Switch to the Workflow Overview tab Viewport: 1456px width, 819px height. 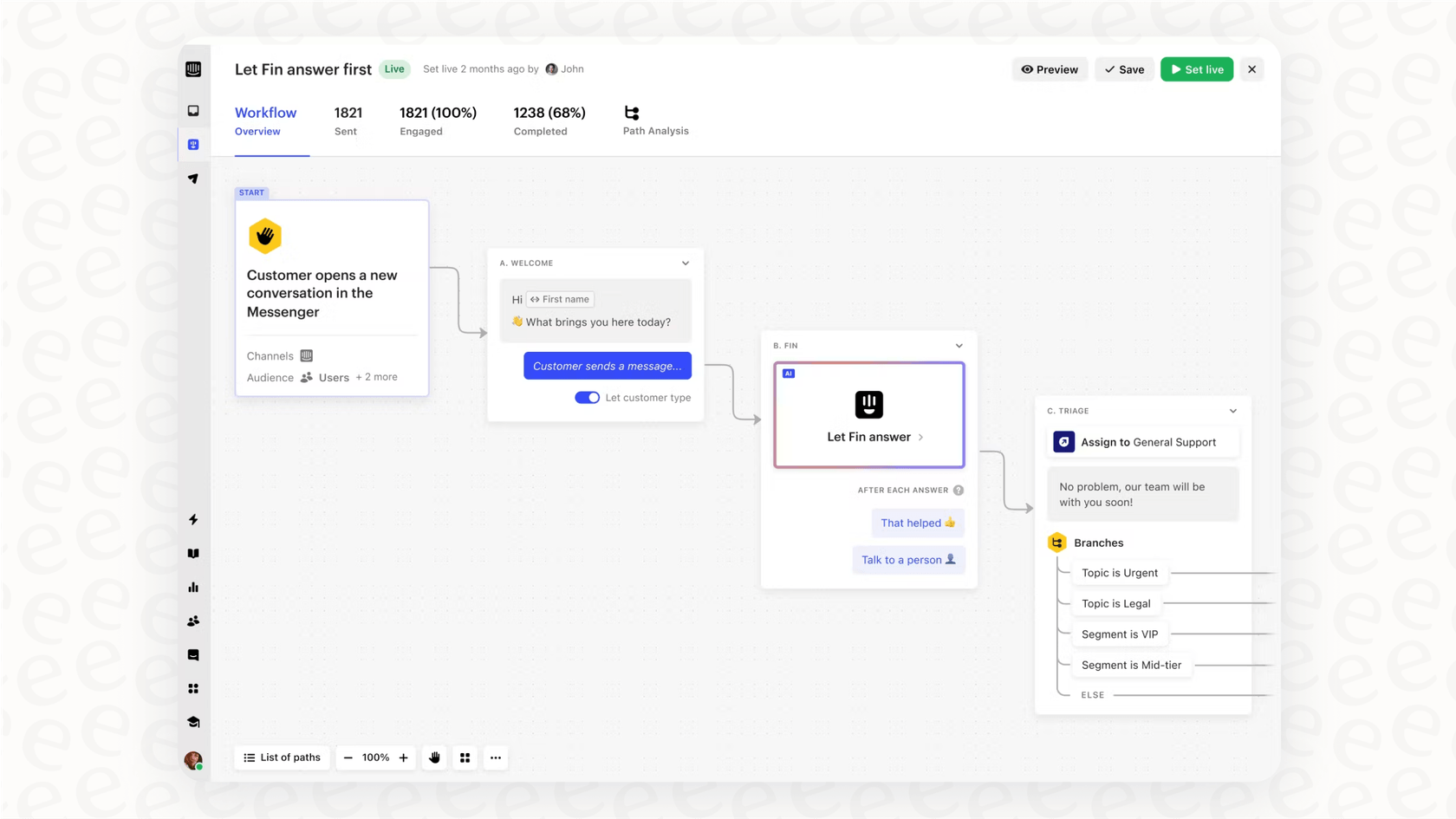(265, 120)
